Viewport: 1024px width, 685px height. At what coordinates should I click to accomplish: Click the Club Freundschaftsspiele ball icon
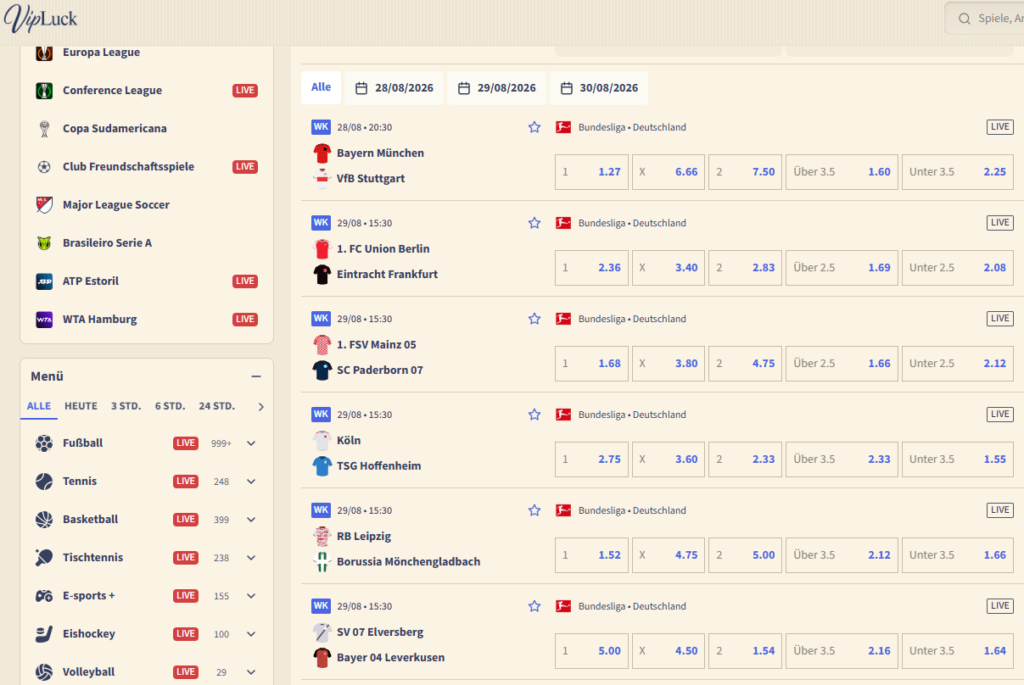44,167
